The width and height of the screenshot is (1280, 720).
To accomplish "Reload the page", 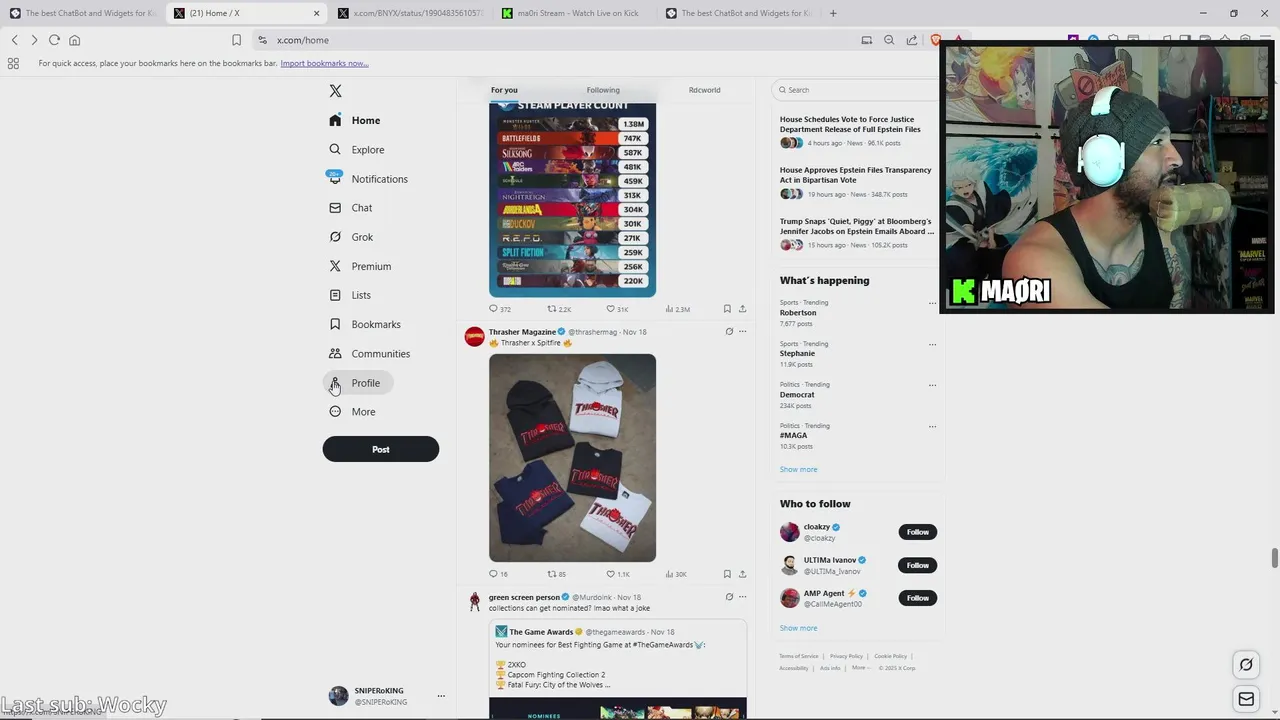I will click(54, 40).
